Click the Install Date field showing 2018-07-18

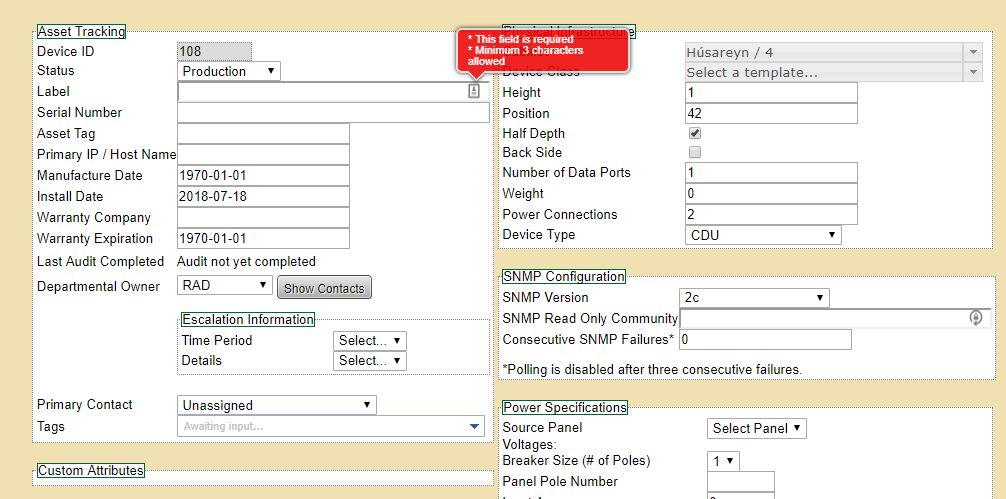click(x=263, y=196)
